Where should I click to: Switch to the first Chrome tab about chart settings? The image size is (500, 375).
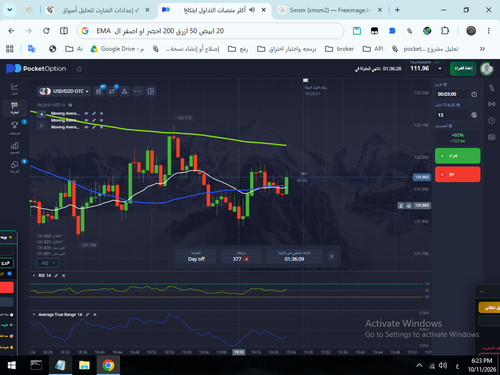coord(97,10)
